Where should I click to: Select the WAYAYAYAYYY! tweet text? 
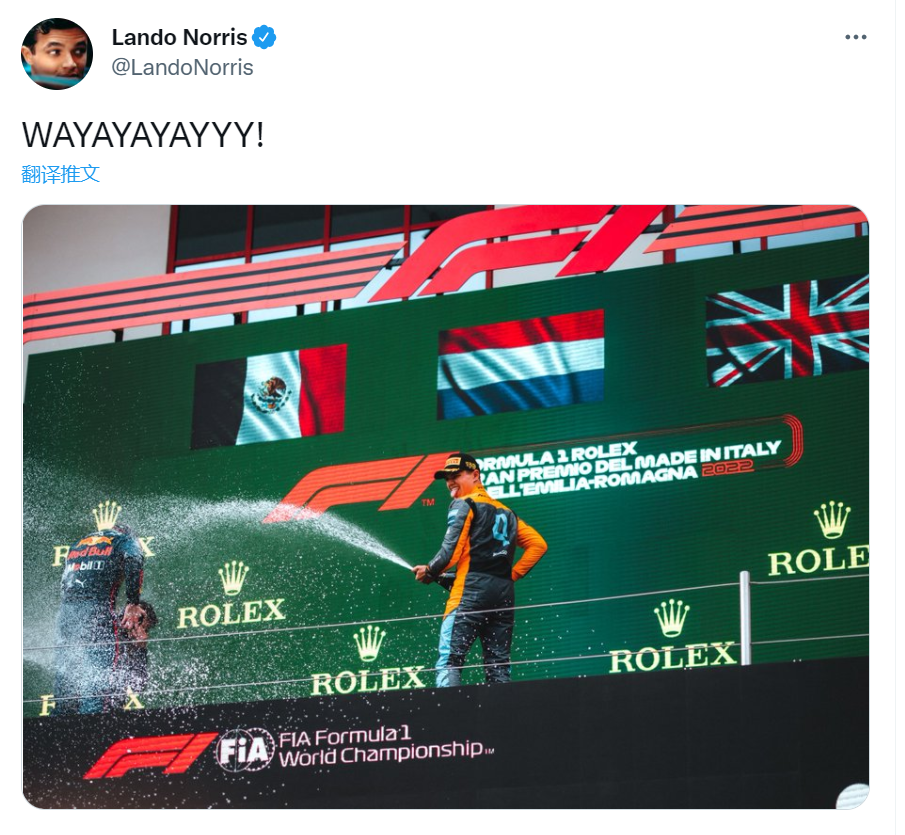[143, 136]
